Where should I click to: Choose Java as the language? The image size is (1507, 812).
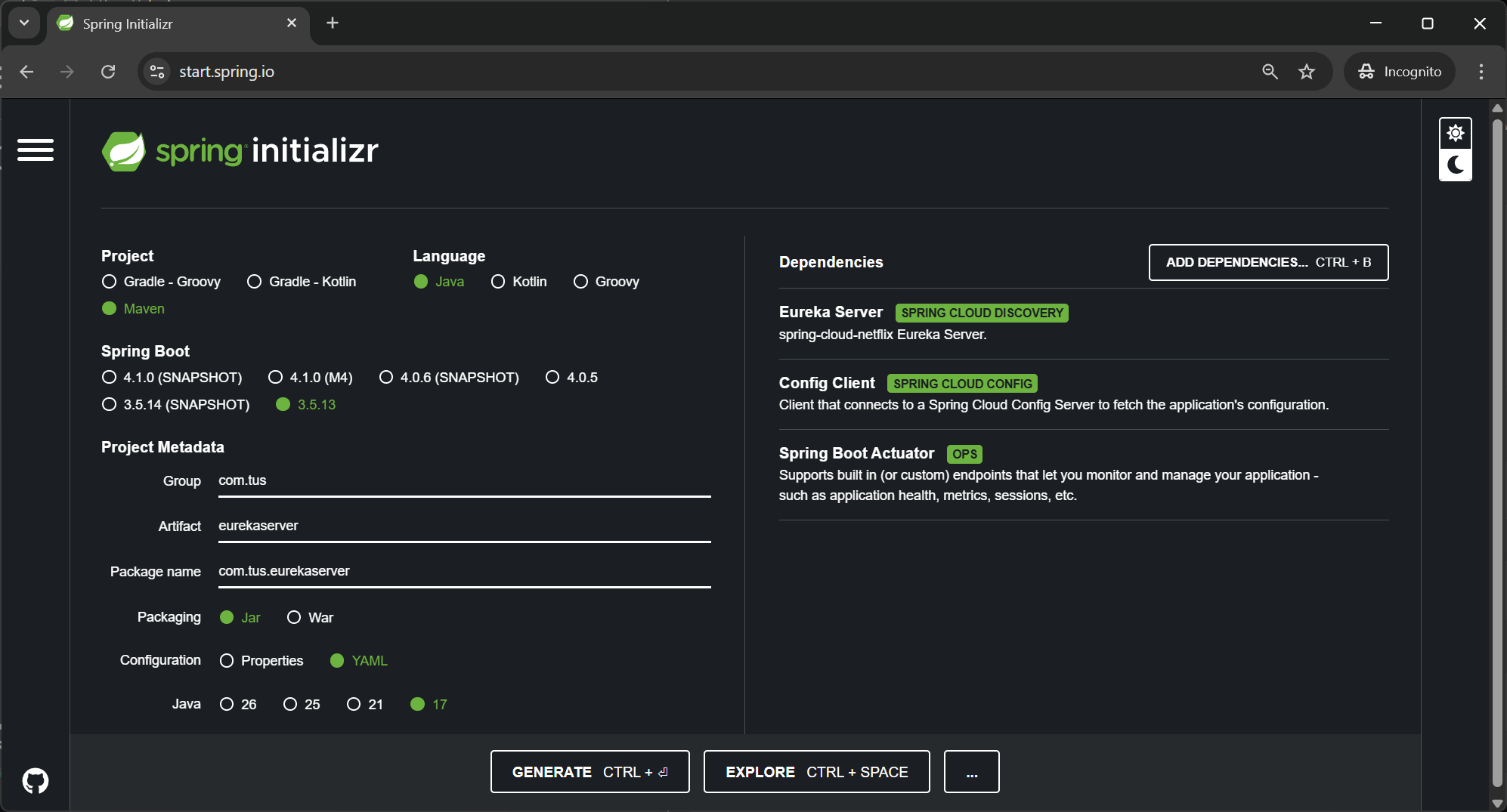(439, 282)
